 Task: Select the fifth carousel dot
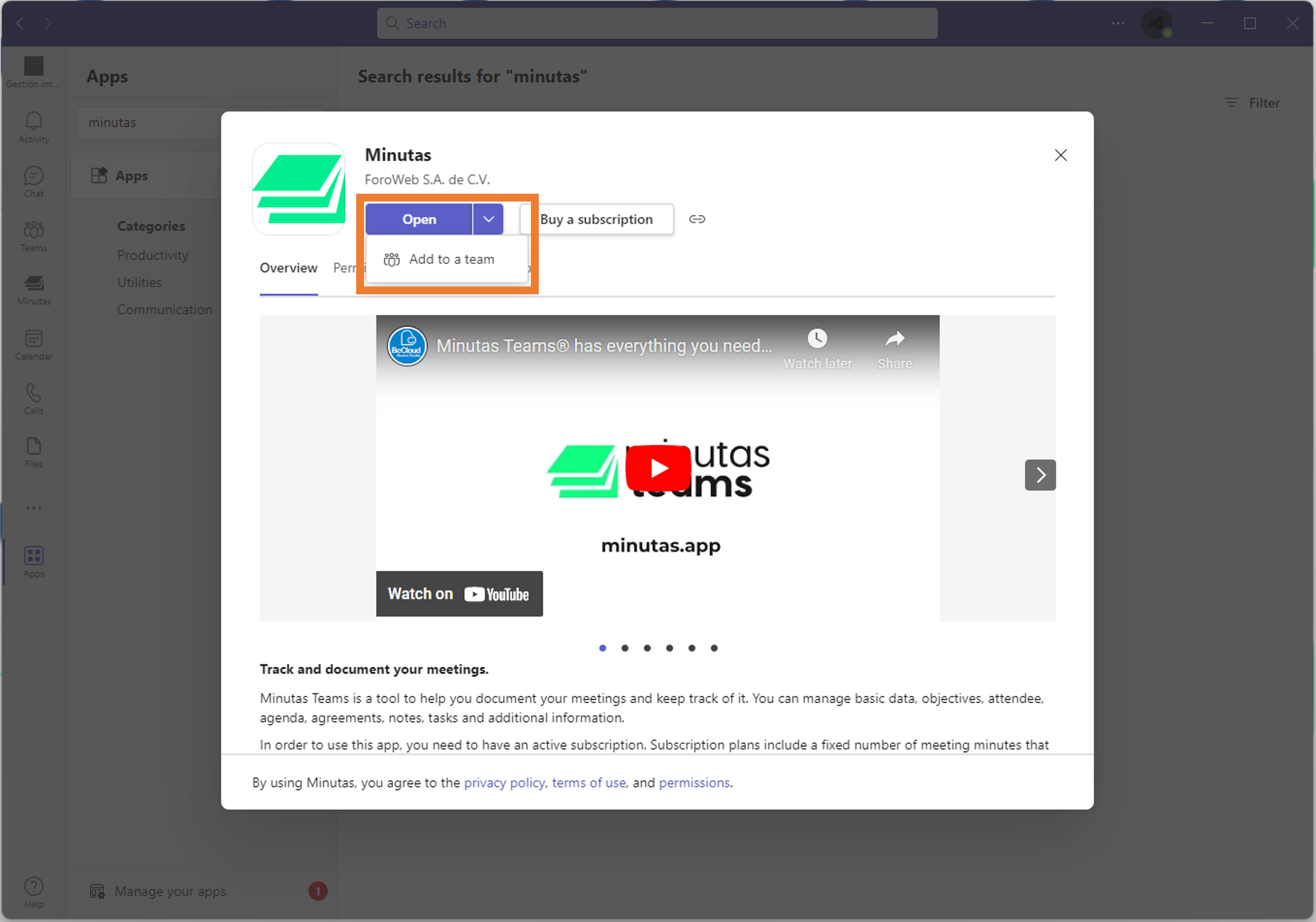[x=692, y=647]
